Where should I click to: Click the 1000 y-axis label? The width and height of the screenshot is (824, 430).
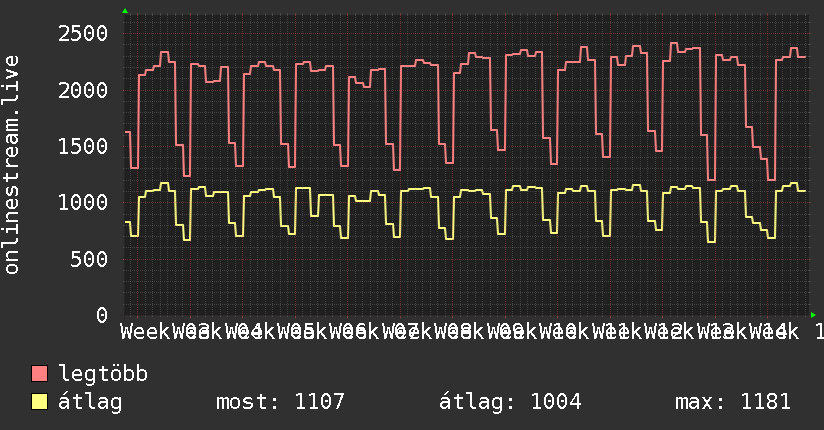pos(83,203)
